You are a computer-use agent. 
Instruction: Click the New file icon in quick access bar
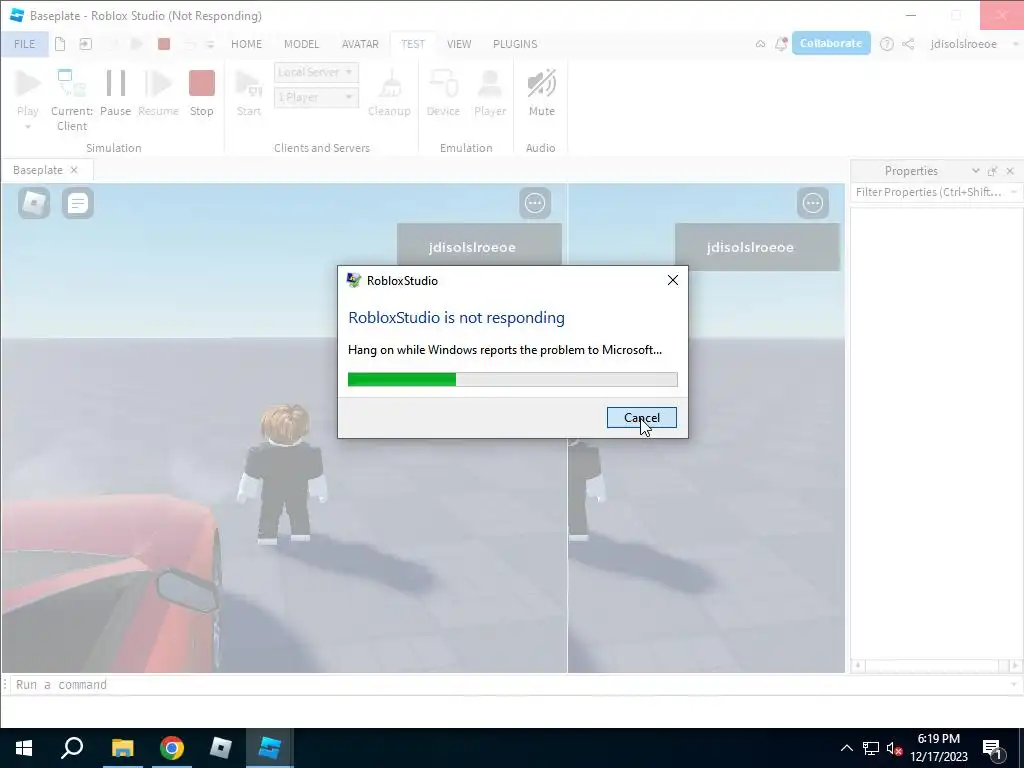(x=60, y=44)
